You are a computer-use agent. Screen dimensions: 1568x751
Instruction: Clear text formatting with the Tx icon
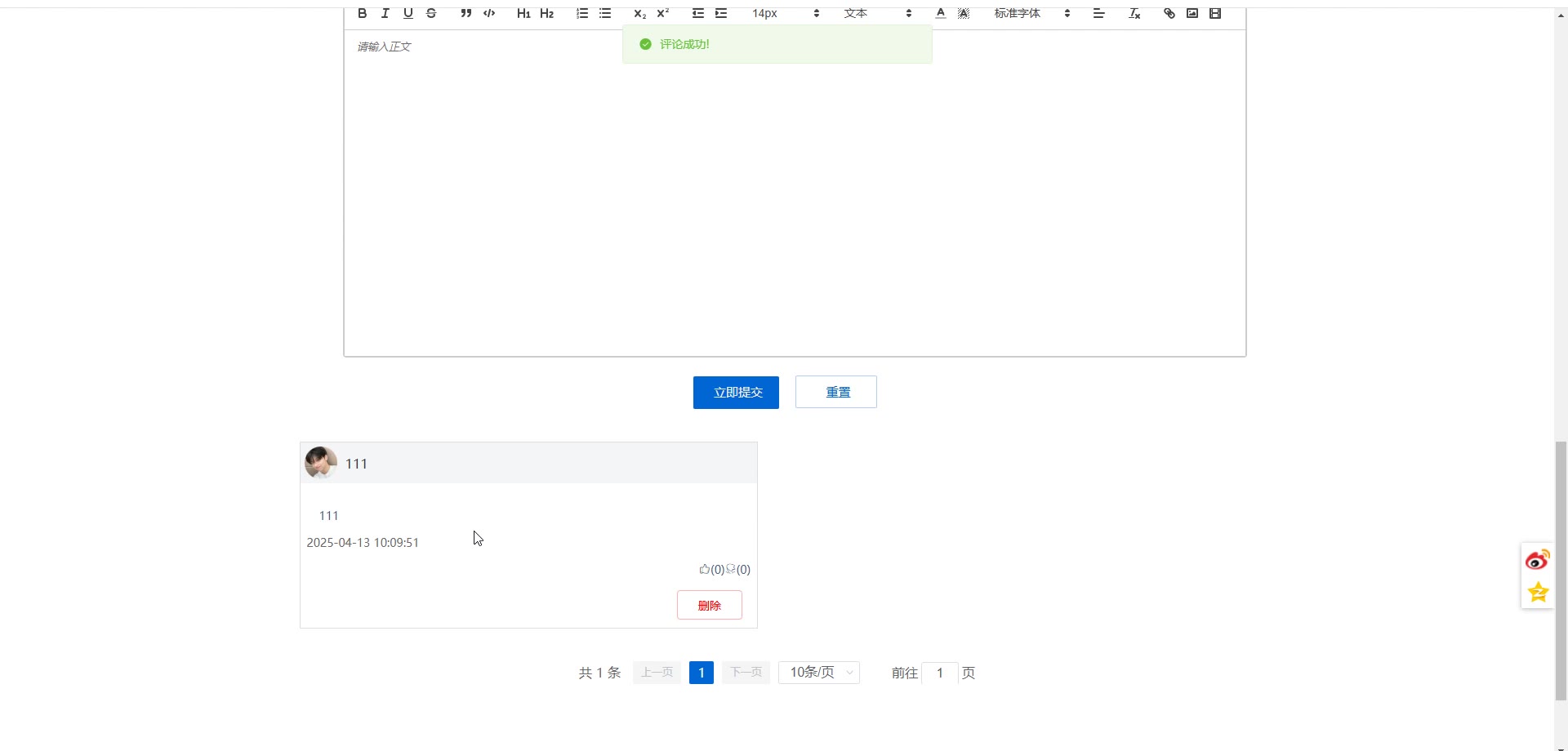pyautogui.click(x=1134, y=13)
